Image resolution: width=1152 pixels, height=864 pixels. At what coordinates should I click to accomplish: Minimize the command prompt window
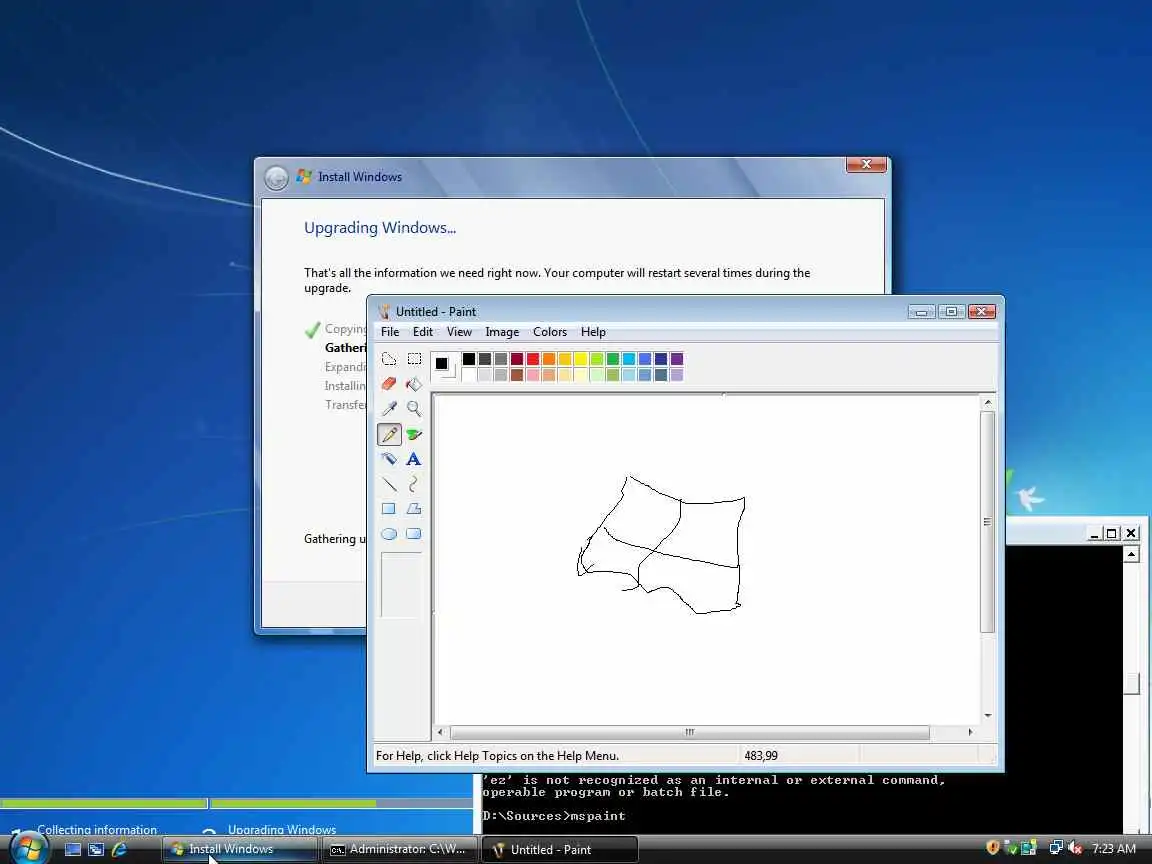tap(1095, 533)
